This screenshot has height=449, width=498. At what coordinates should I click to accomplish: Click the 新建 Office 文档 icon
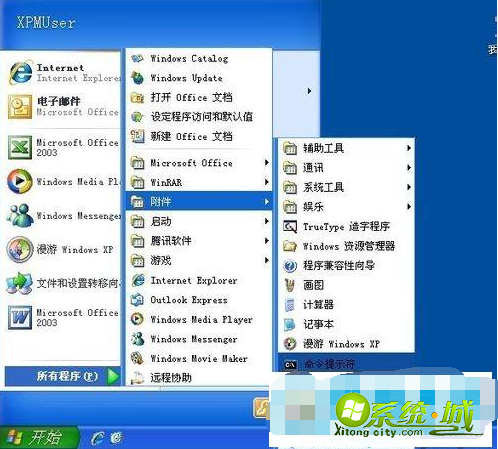pyautogui.click(x=137, y=136)
